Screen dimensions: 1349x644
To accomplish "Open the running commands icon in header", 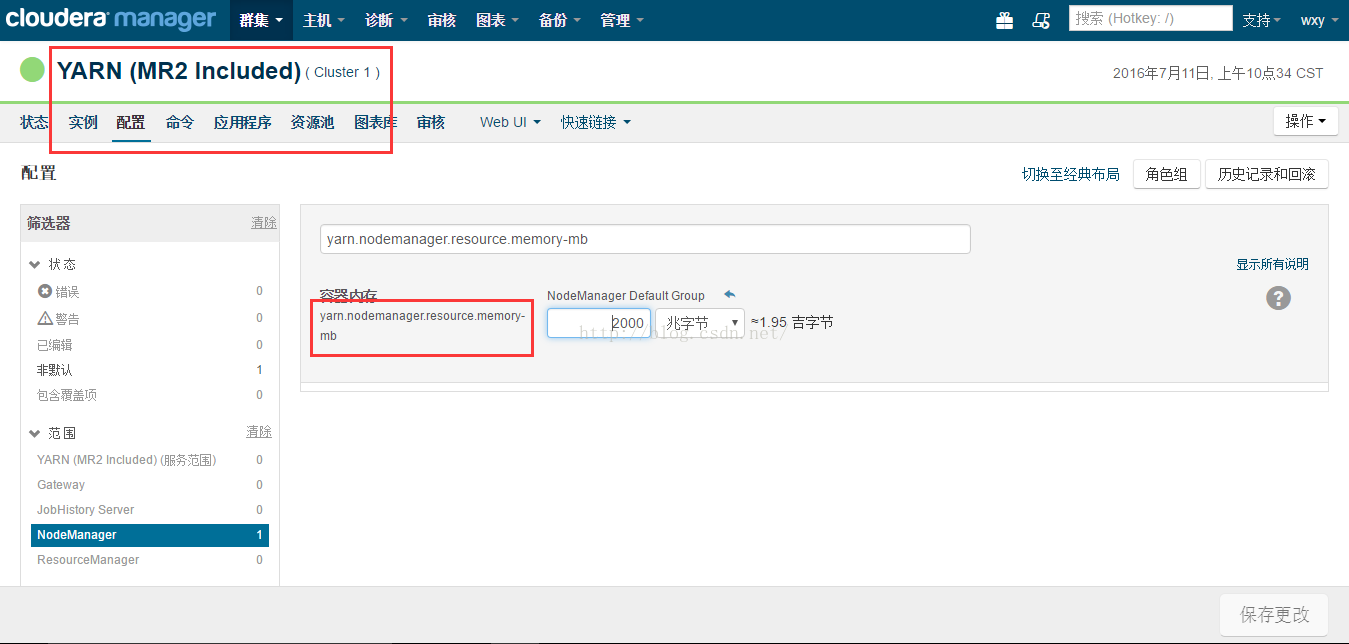I will pyautogui.click(x=1041, y=20).
